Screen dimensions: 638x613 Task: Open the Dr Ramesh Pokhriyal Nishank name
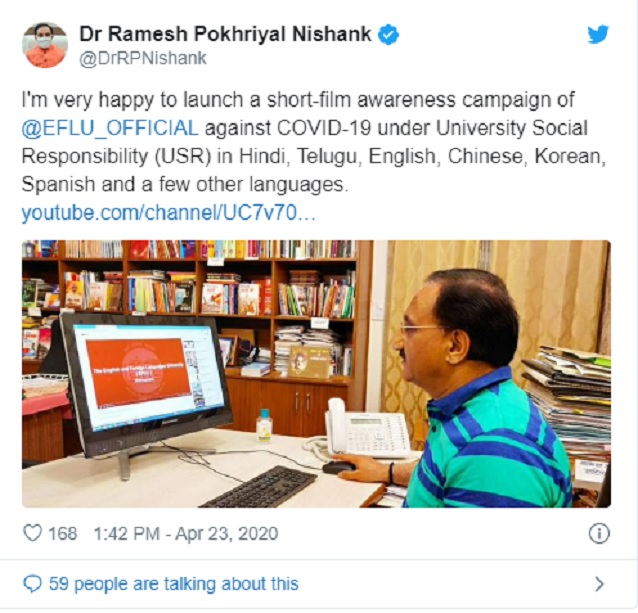click(225, 34)
